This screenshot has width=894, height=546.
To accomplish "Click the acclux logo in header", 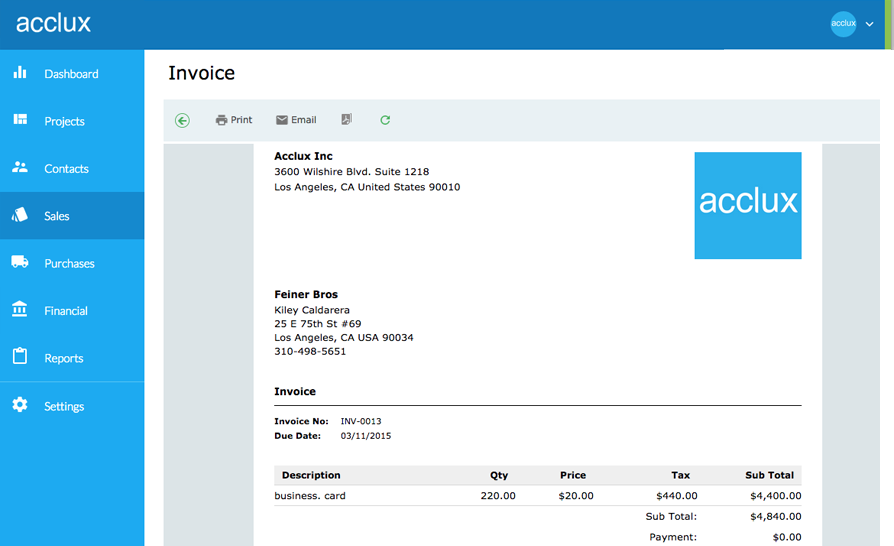I will click(53, 23).
